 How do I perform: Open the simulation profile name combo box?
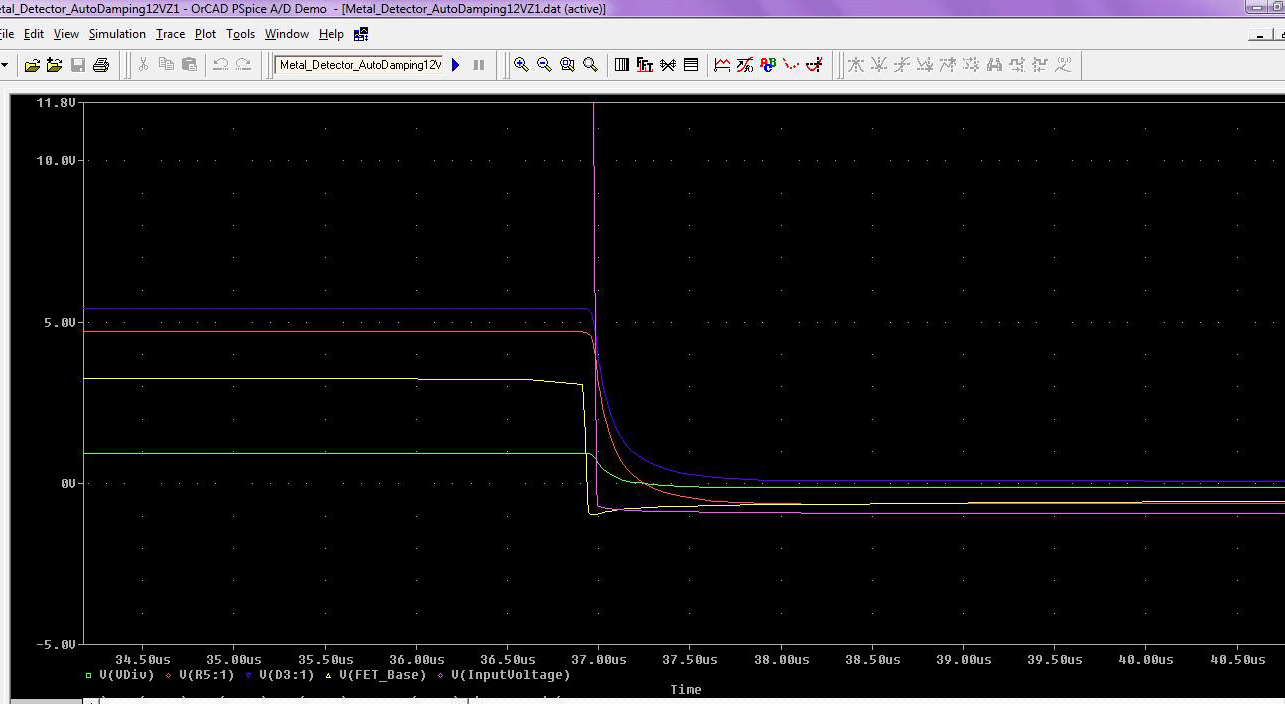tap(359, 65)
